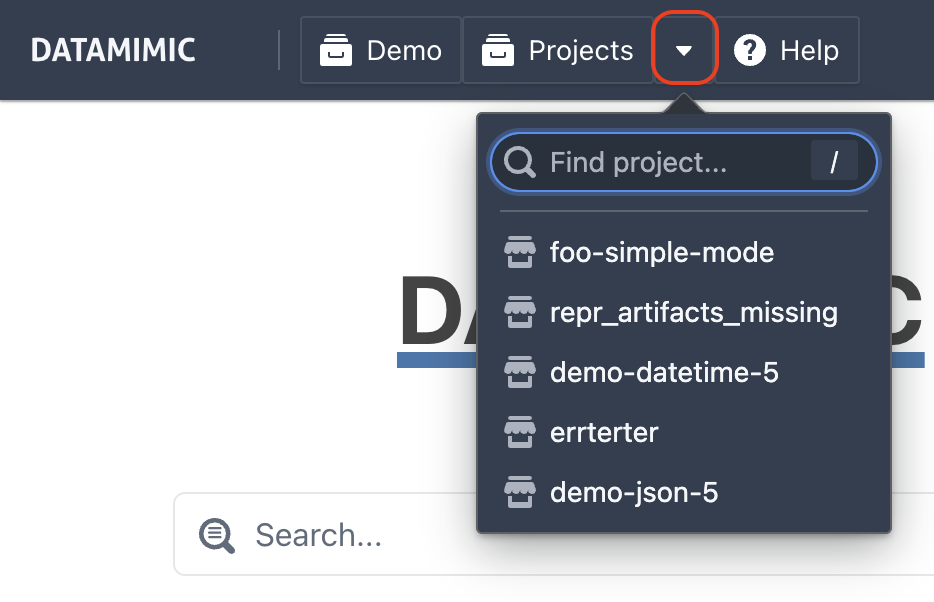
Task: Click the DATAMIMIC logo in the header
Action: pyautogui.click(x=113, y=50)
